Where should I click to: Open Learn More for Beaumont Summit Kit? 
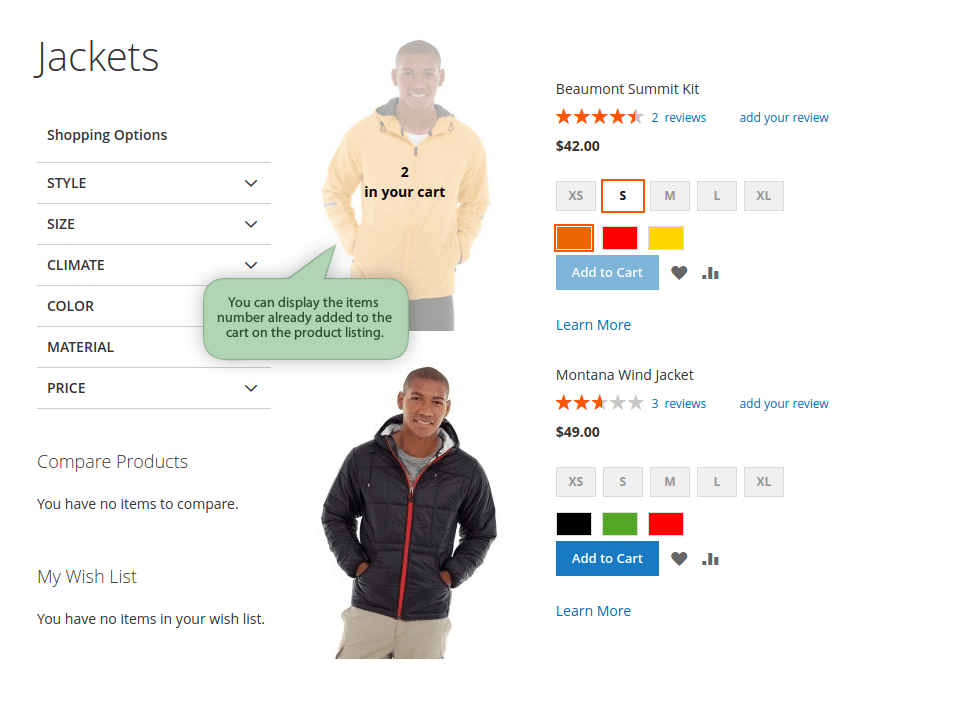tap(593, 325)
